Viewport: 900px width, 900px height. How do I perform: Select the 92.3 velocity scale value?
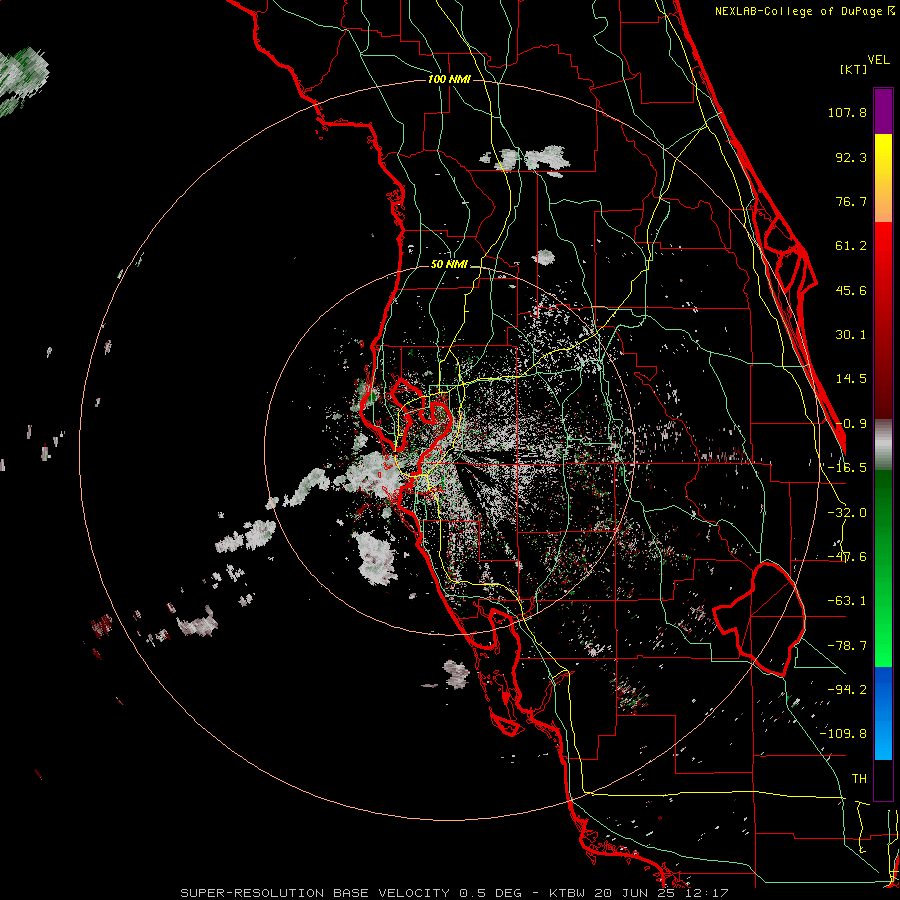(x=851, y=157)
